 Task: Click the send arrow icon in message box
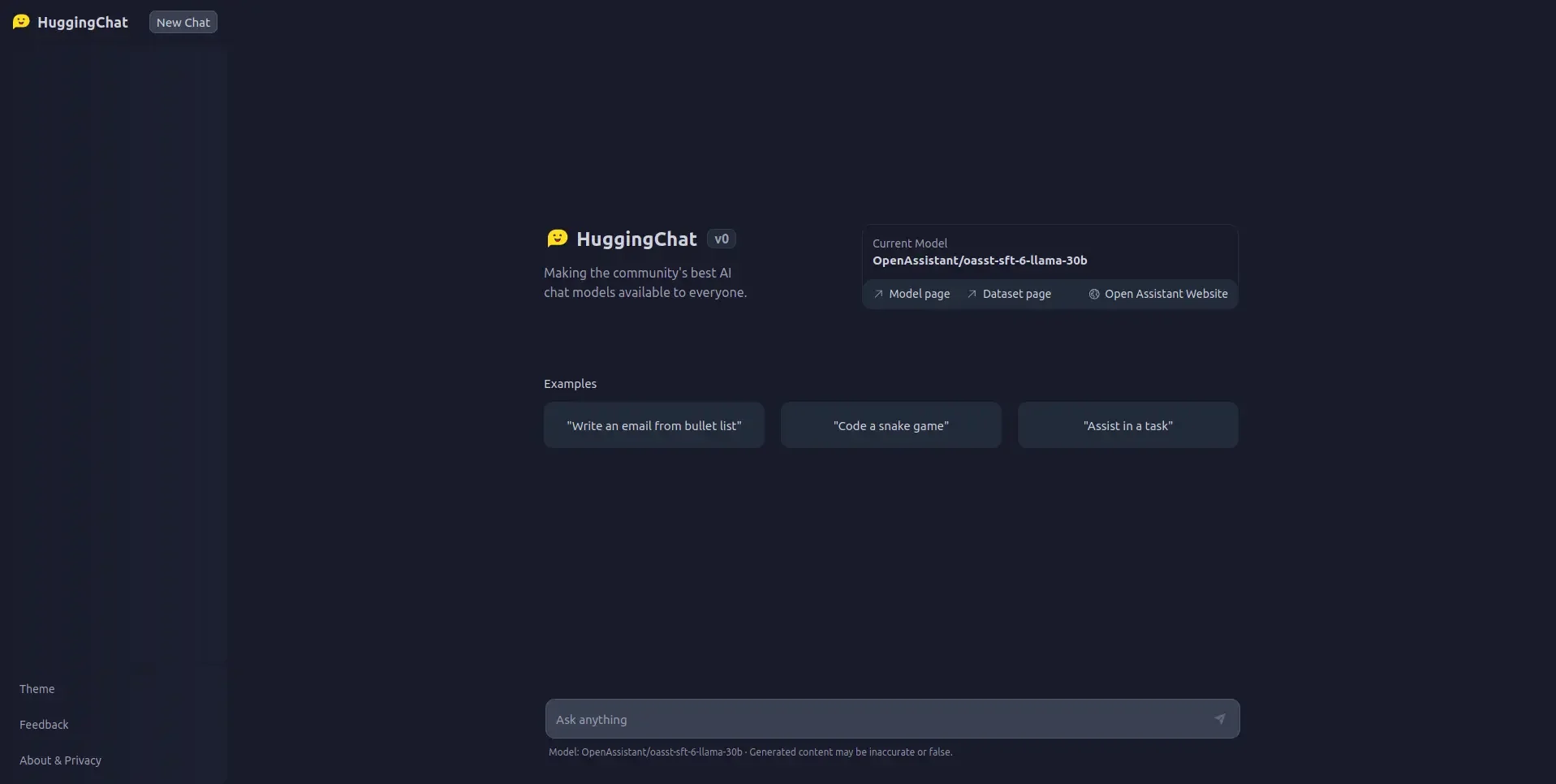1219,719
